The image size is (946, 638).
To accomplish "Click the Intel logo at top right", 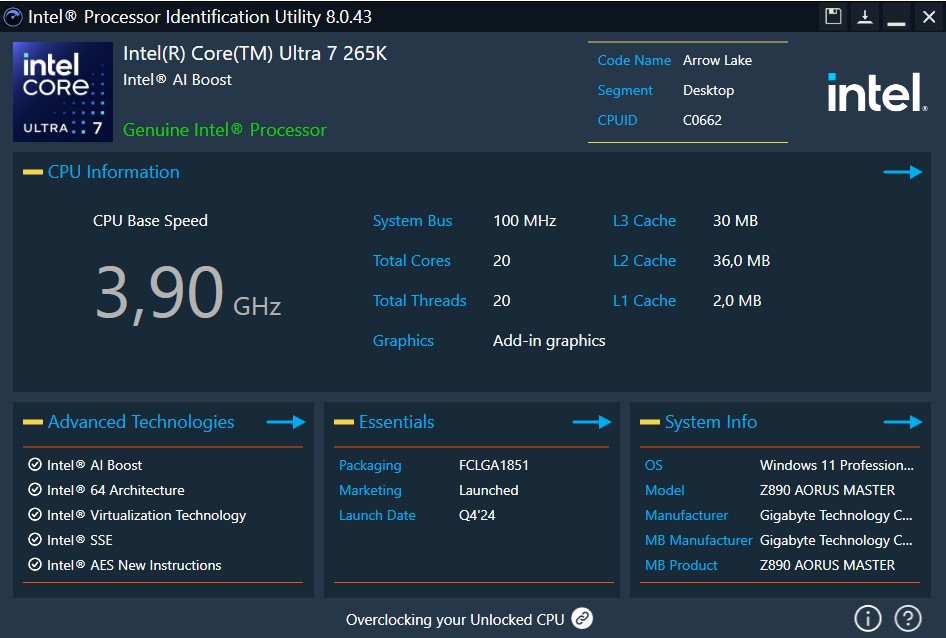I will 875,93.
